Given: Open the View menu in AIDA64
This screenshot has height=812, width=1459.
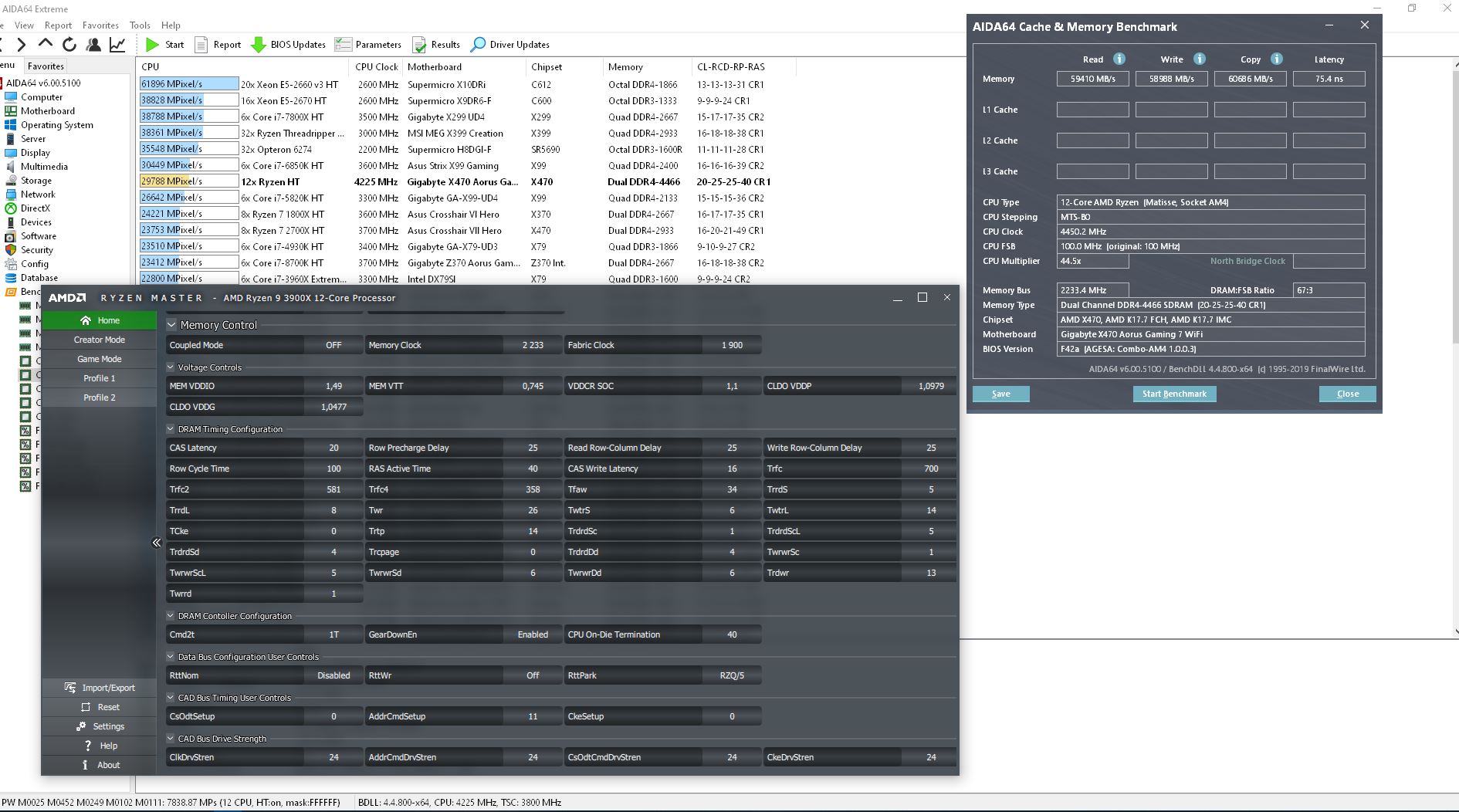Looking at the screenshot, I should tap(24, 25).
